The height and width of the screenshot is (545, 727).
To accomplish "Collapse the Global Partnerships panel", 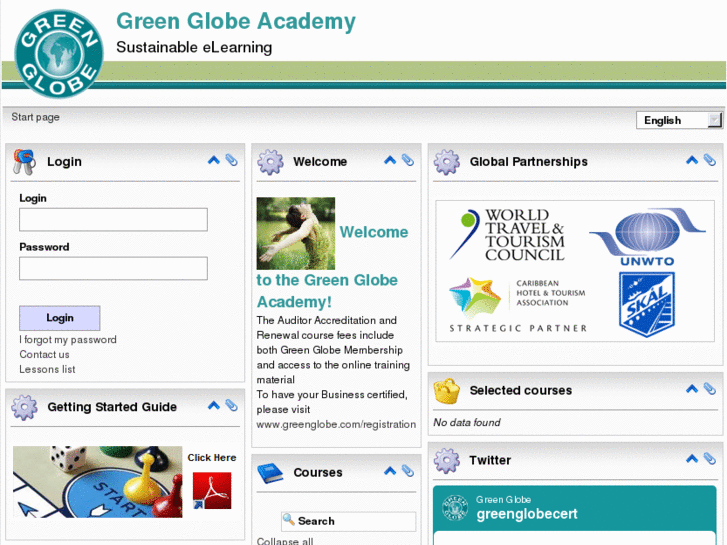I will coord(692,160).
